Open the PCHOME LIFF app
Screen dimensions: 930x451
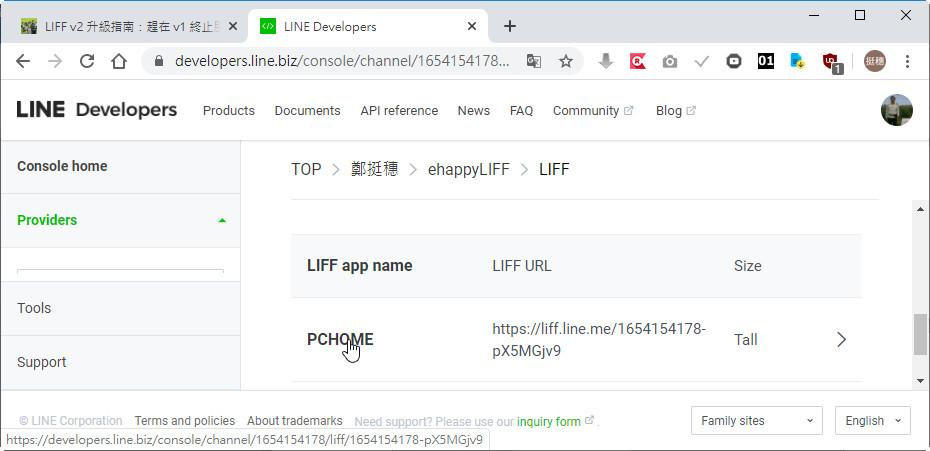[340, 339]
